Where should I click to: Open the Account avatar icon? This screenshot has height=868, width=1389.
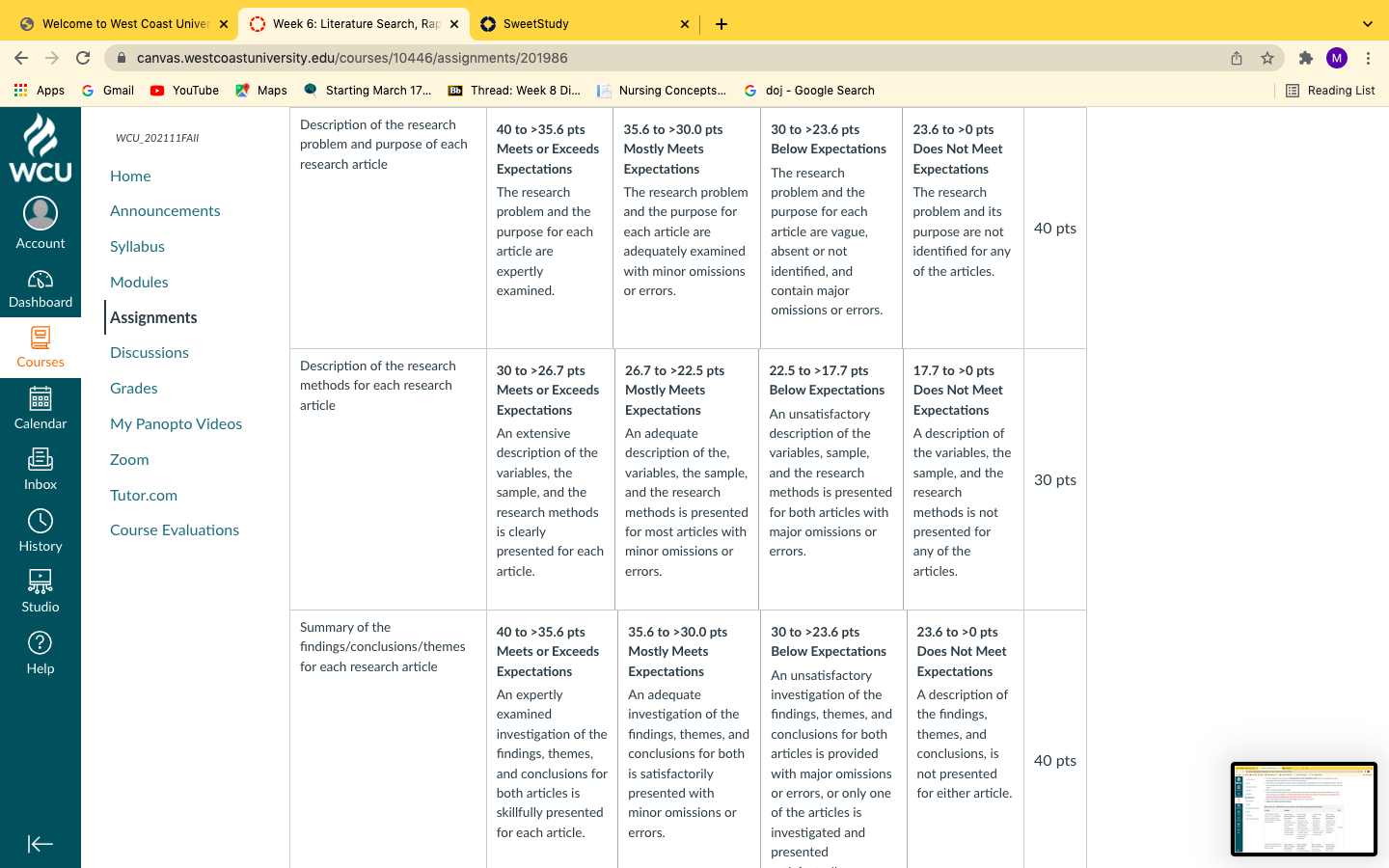point(41,213)
